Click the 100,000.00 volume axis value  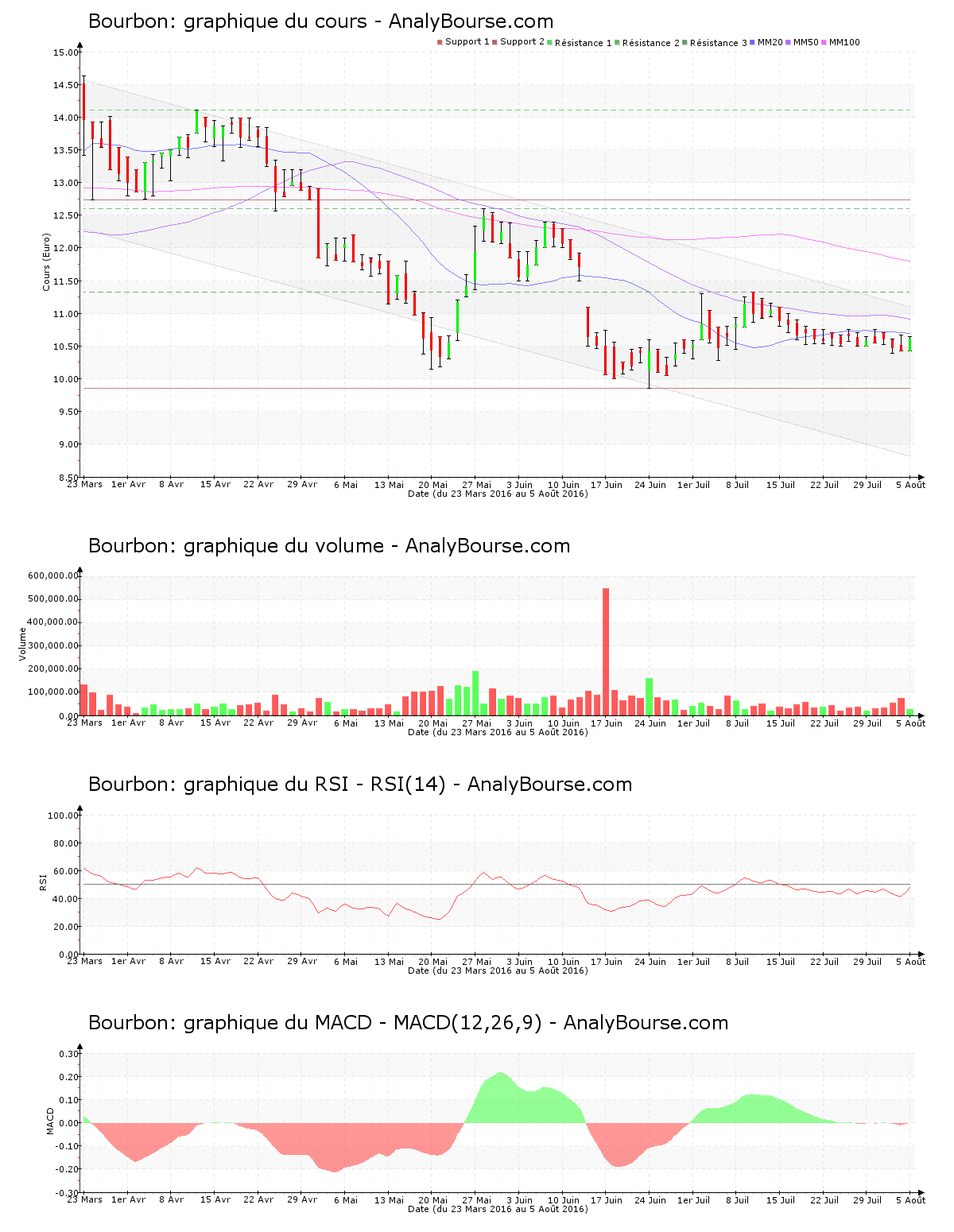53,692
